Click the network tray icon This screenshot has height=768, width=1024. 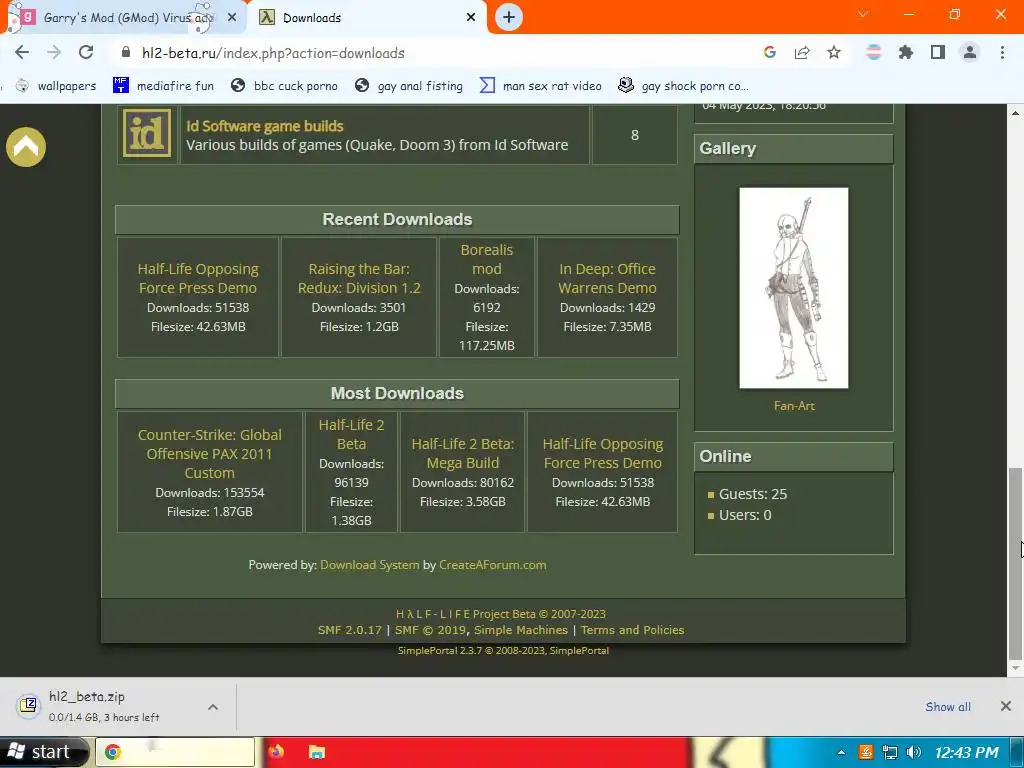point(889,752)
